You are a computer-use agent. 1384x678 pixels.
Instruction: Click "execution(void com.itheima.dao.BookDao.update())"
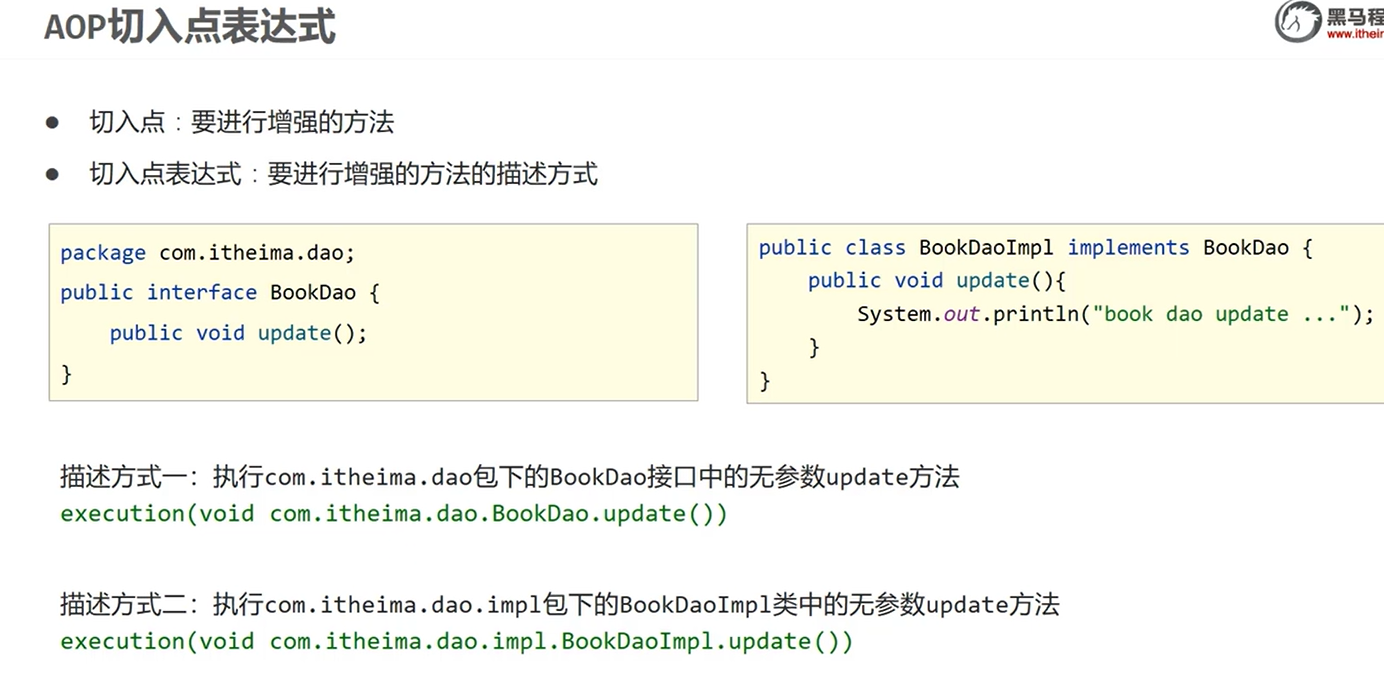coord(394,514)
